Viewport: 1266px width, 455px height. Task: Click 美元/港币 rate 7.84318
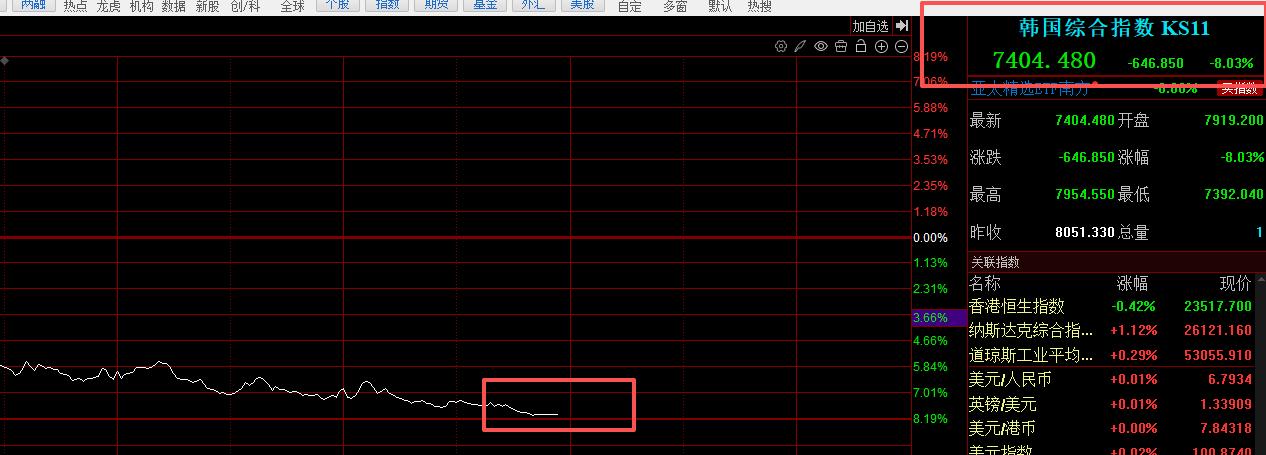tap(1226, 428)
